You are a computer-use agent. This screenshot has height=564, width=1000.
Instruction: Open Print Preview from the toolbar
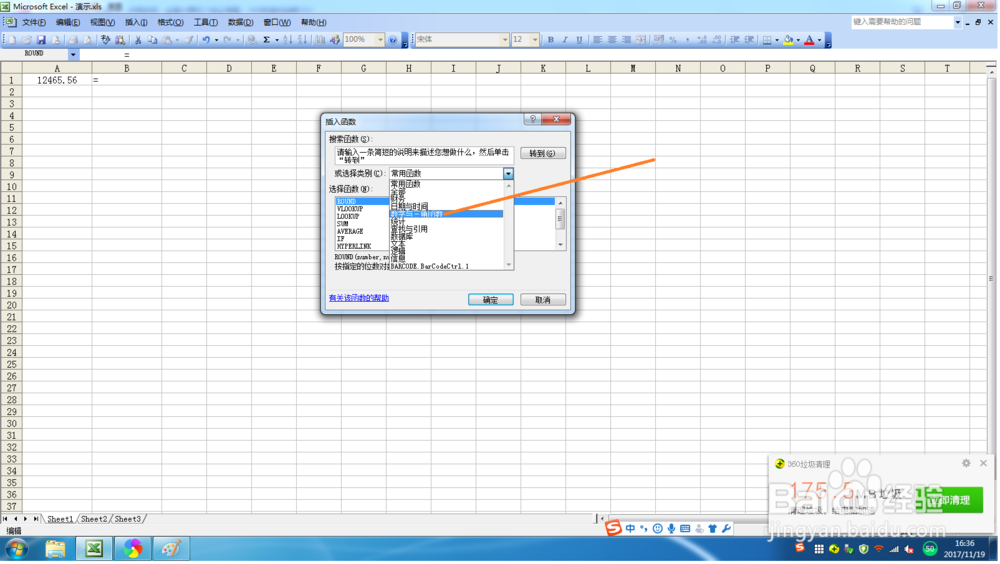[88, 40]
